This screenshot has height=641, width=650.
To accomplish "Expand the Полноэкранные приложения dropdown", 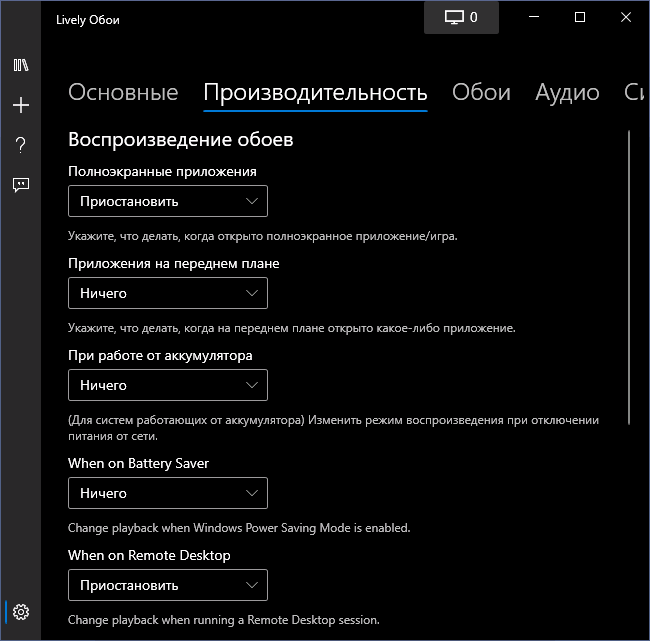I will coord(168,201).
